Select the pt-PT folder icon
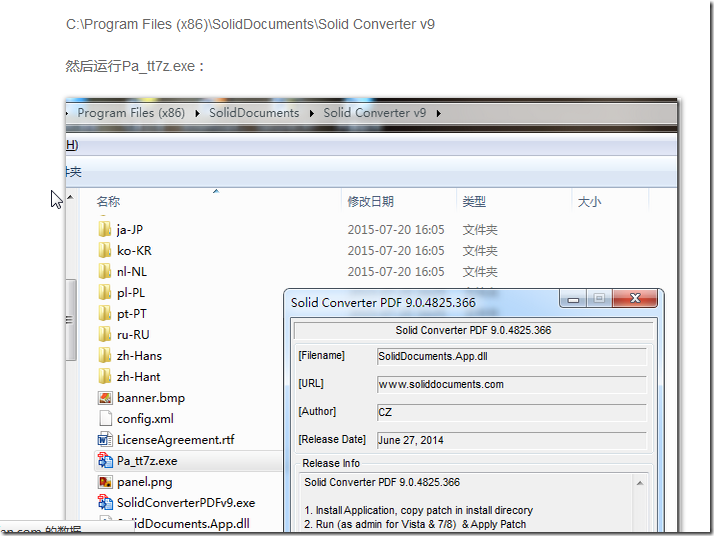Image resolution: width=714 pixels, height=536 pixels. pos(105,313)
